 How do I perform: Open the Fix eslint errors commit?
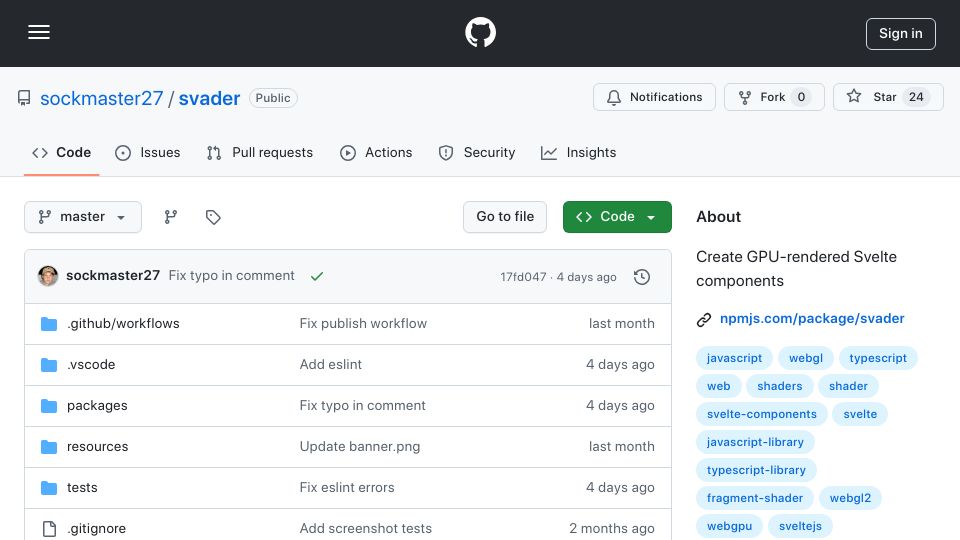[x=347, y=487]
